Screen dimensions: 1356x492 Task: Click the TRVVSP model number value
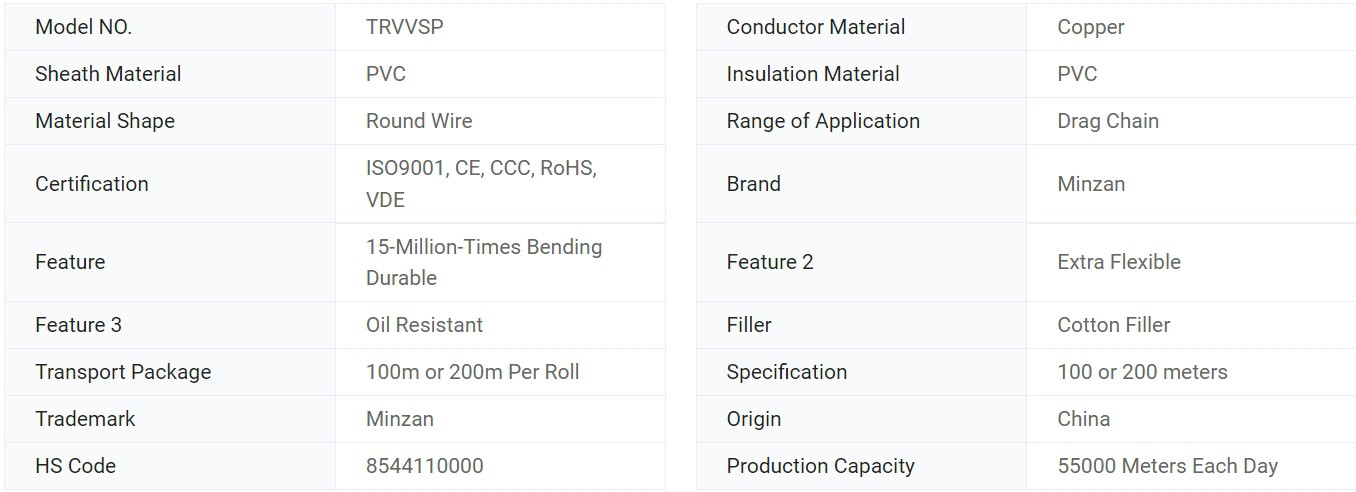tap(404, 27)
